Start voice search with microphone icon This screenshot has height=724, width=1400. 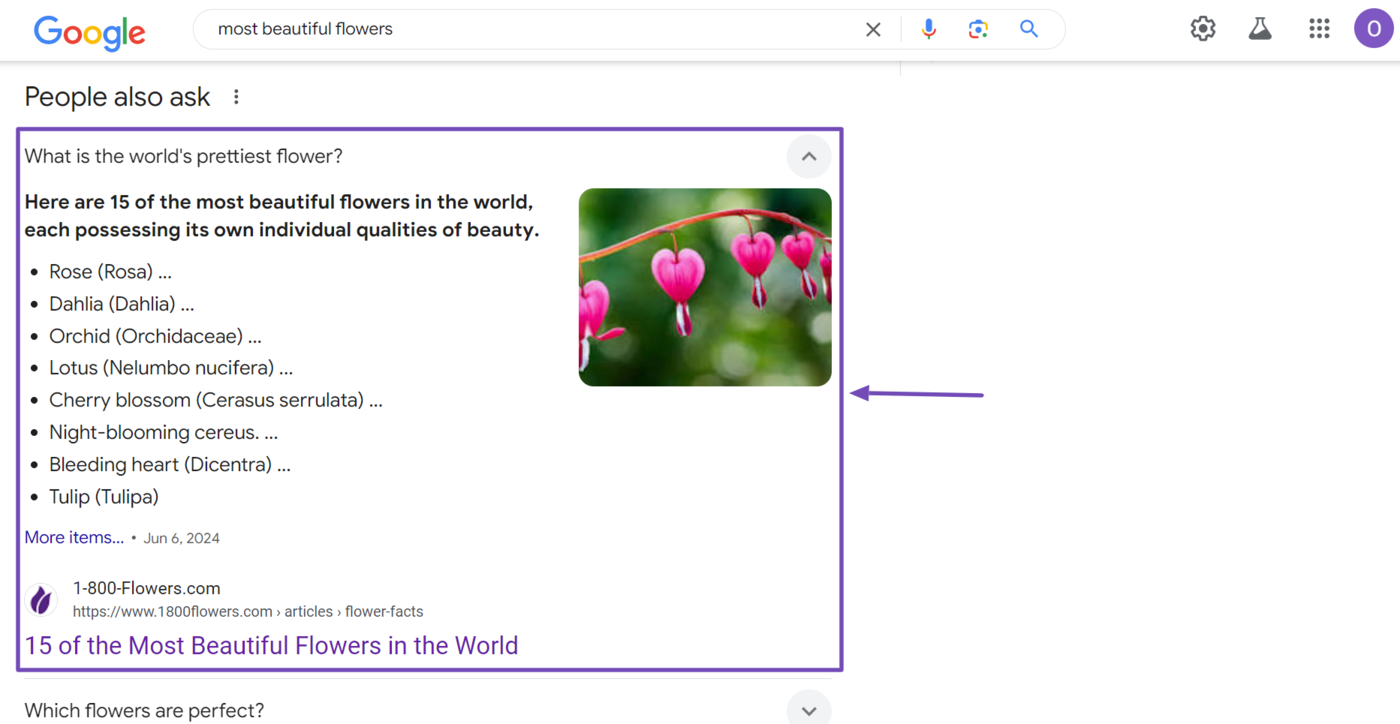pyautogui.click(x=929, y=29)
